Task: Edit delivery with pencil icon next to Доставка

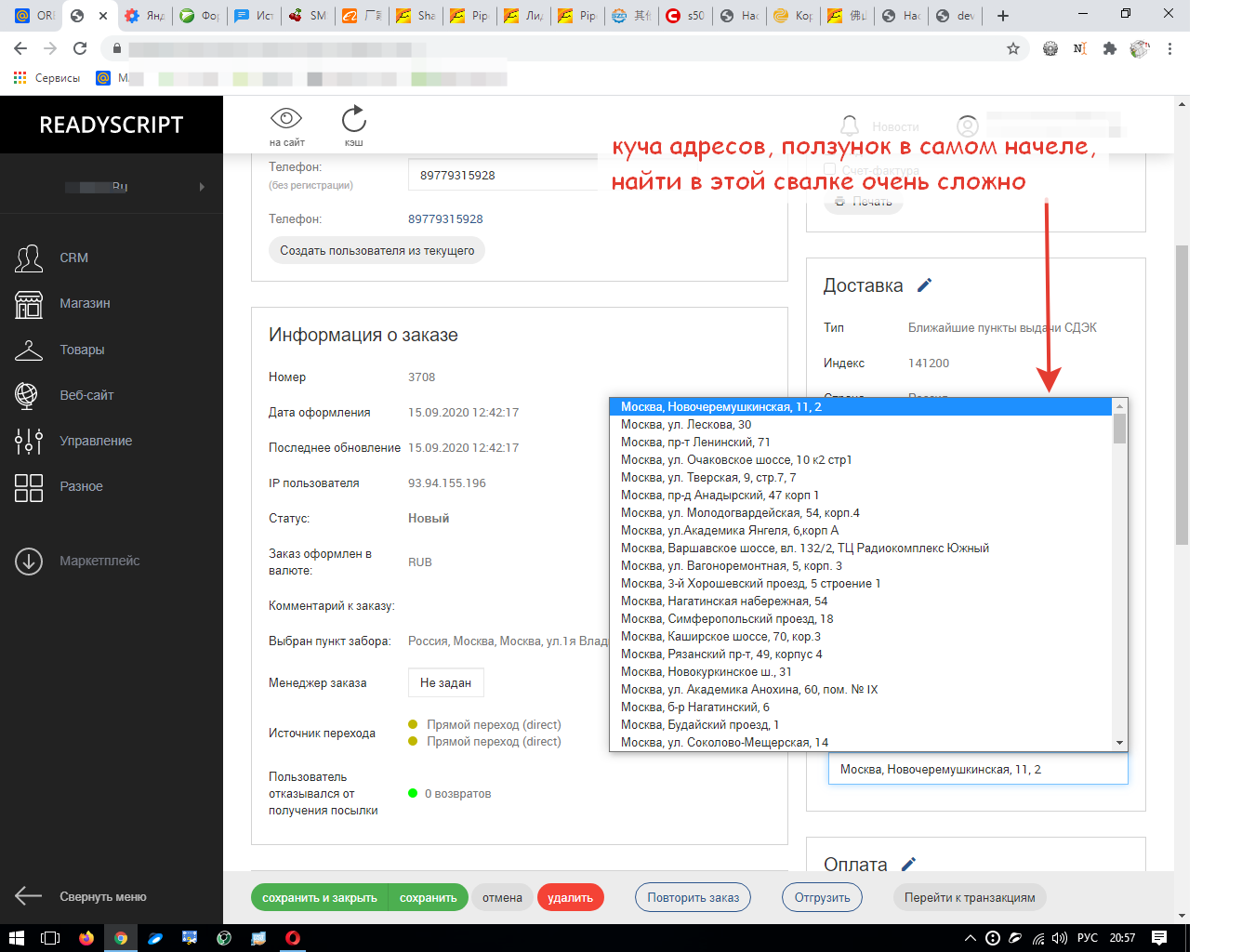Action: [x=924, y=285]
